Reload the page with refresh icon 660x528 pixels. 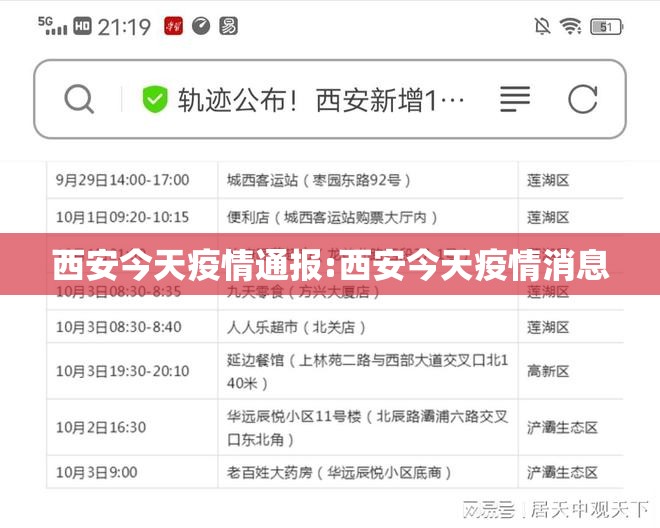click(x=583, y=99)
